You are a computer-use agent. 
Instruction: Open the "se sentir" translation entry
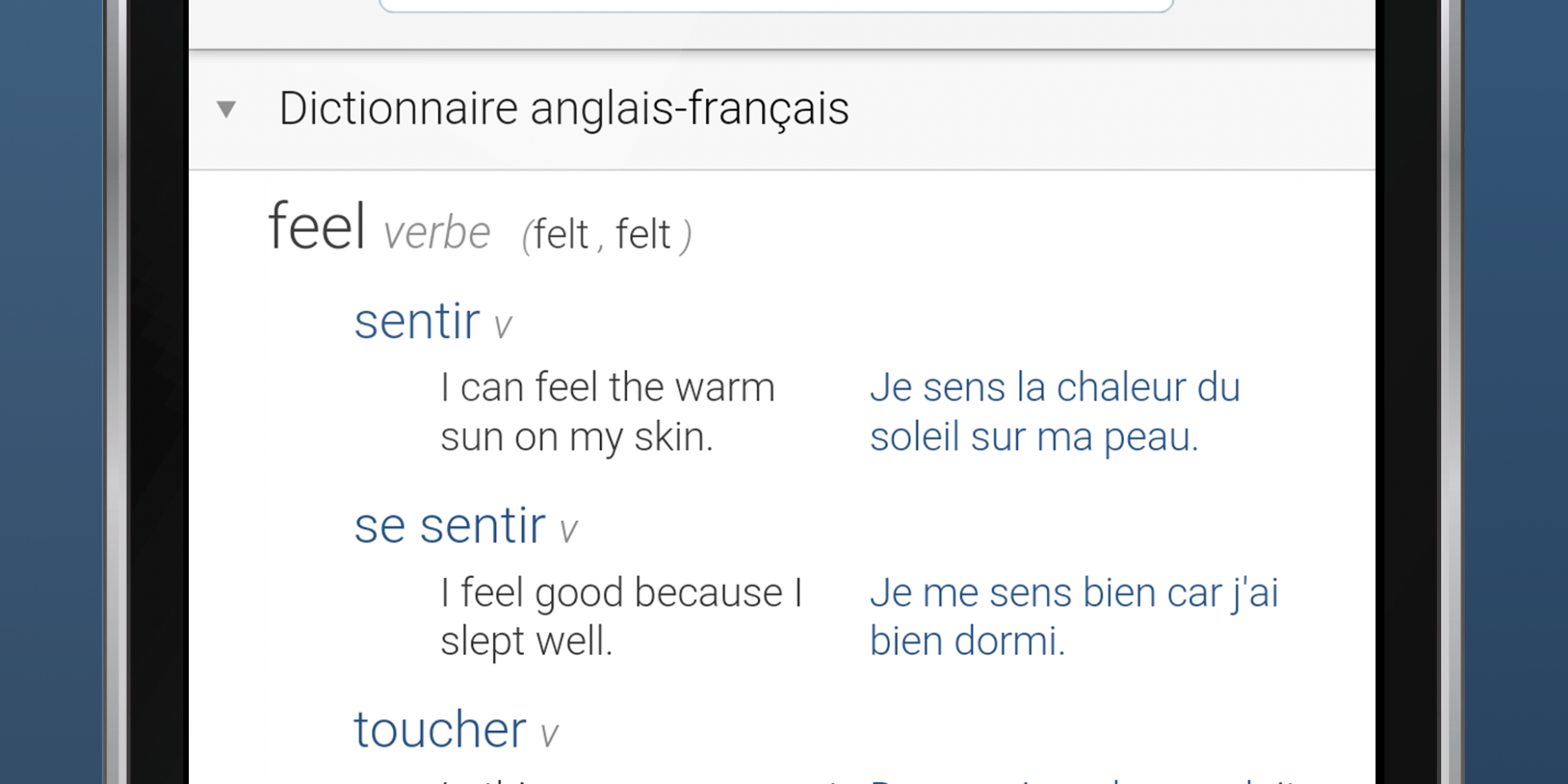click(449, 526)
